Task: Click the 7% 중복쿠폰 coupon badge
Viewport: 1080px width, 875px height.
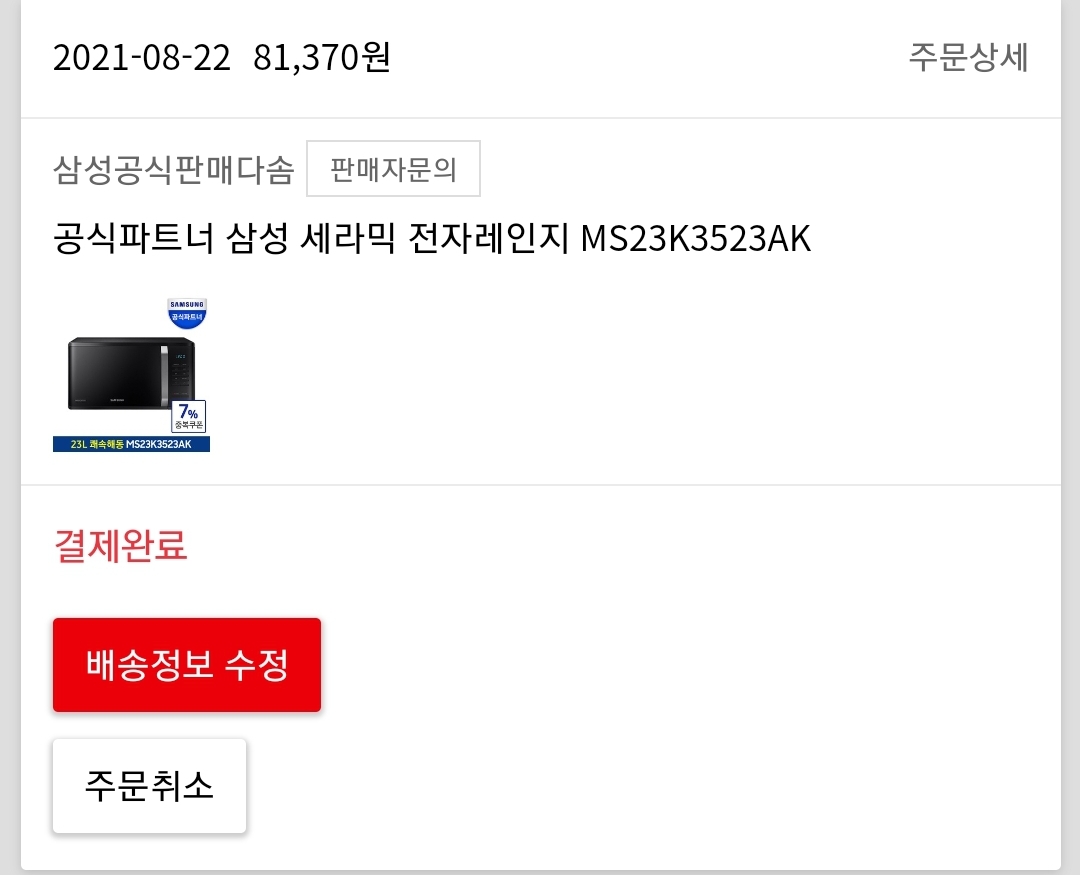Action: (189, 416)
